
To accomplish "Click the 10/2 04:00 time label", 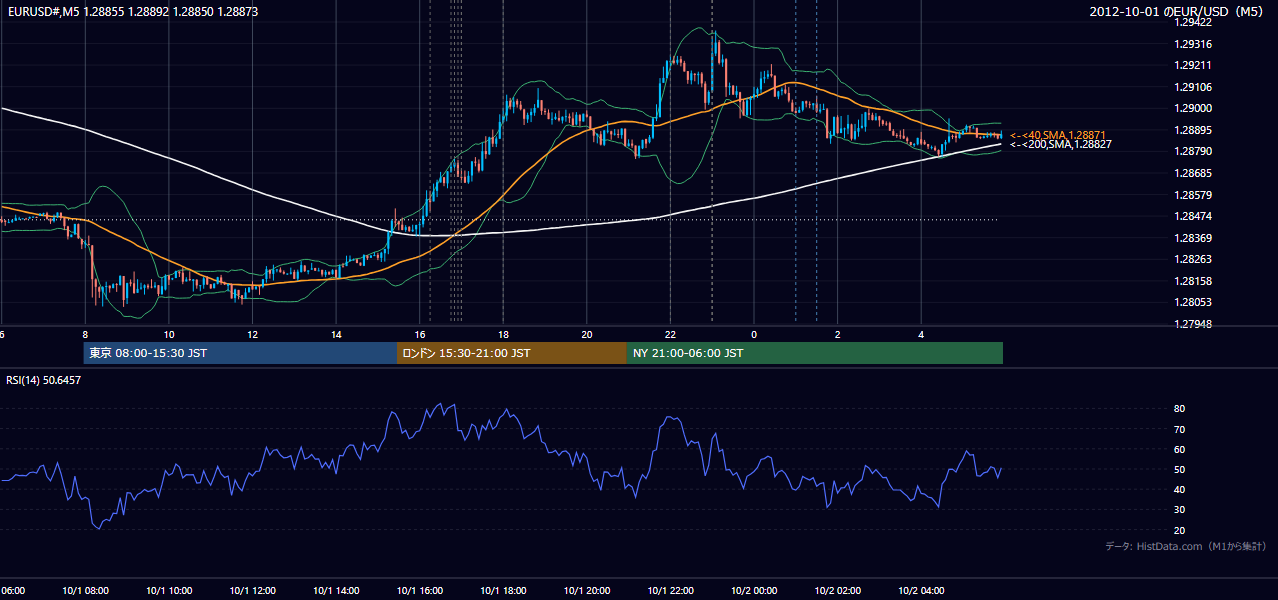I will (921, 591).
